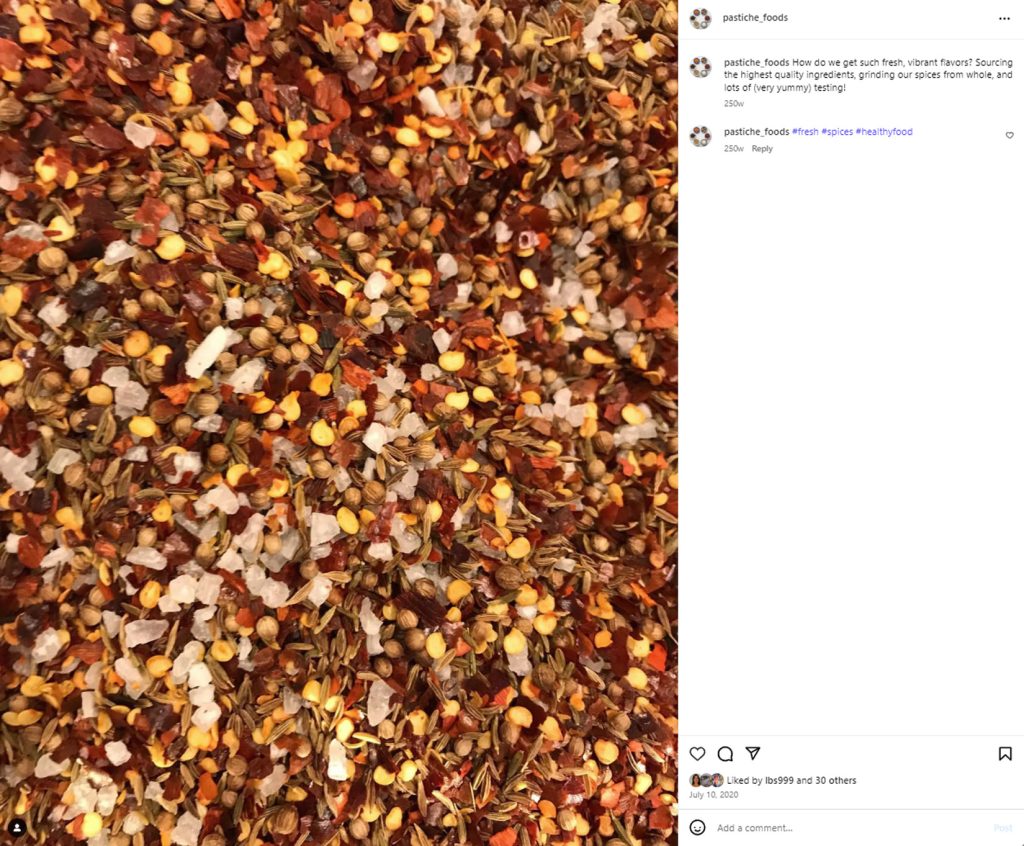The image size is (1024, 846).
Task: Focus the Add a comment field
Action: pyautogui.click(x=849, y=828)
